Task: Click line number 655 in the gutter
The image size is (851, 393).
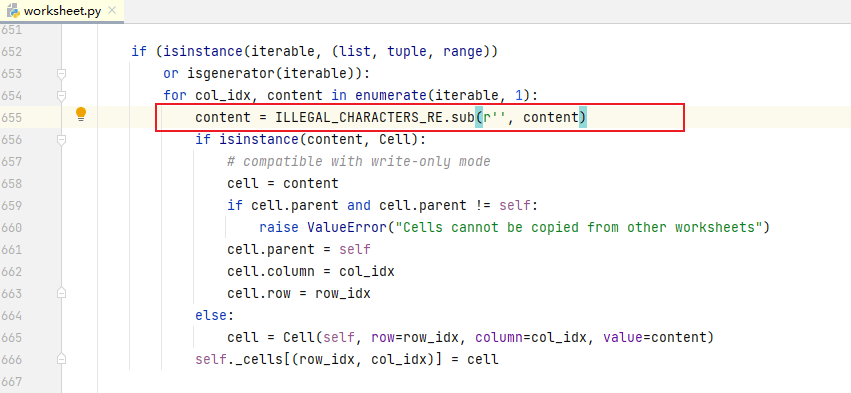Action: (x=11, y=117)
